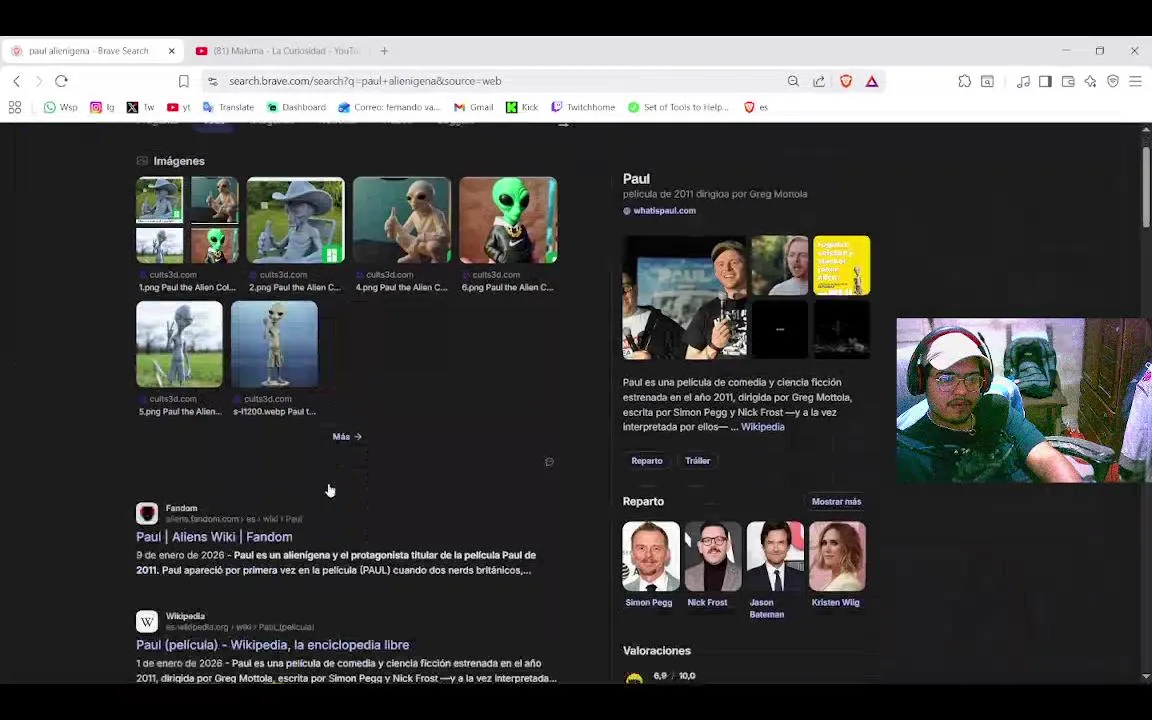1152x720 pixels.
Task: Open the apps grid in bookmarks bar
Action: pyautogui.click(x=15, y=107)
